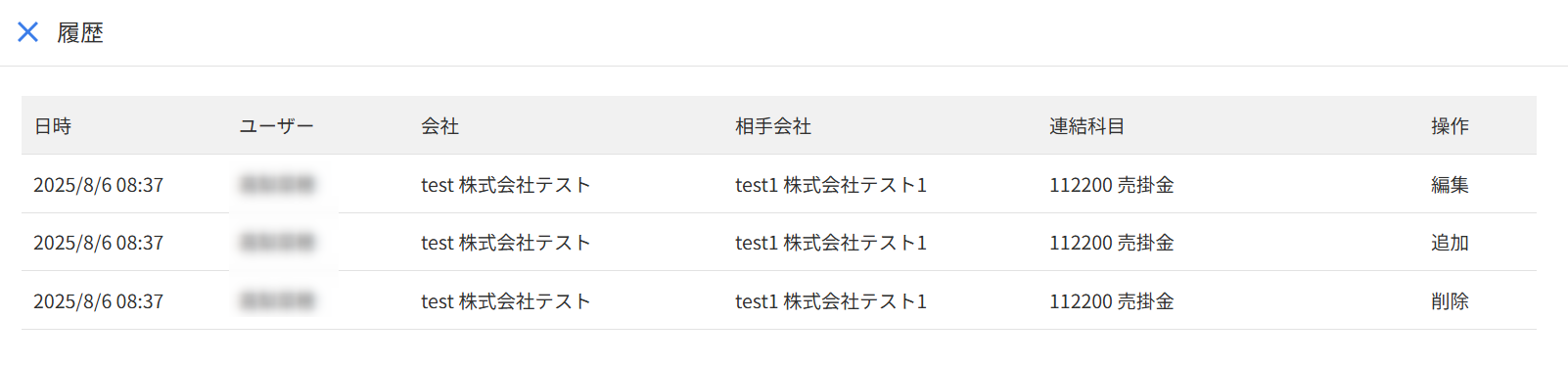Image resolution: width=1568 pixels, height=365 pixels.
Task: Open the row with 編集 operation
Action: tap(779, 184)
